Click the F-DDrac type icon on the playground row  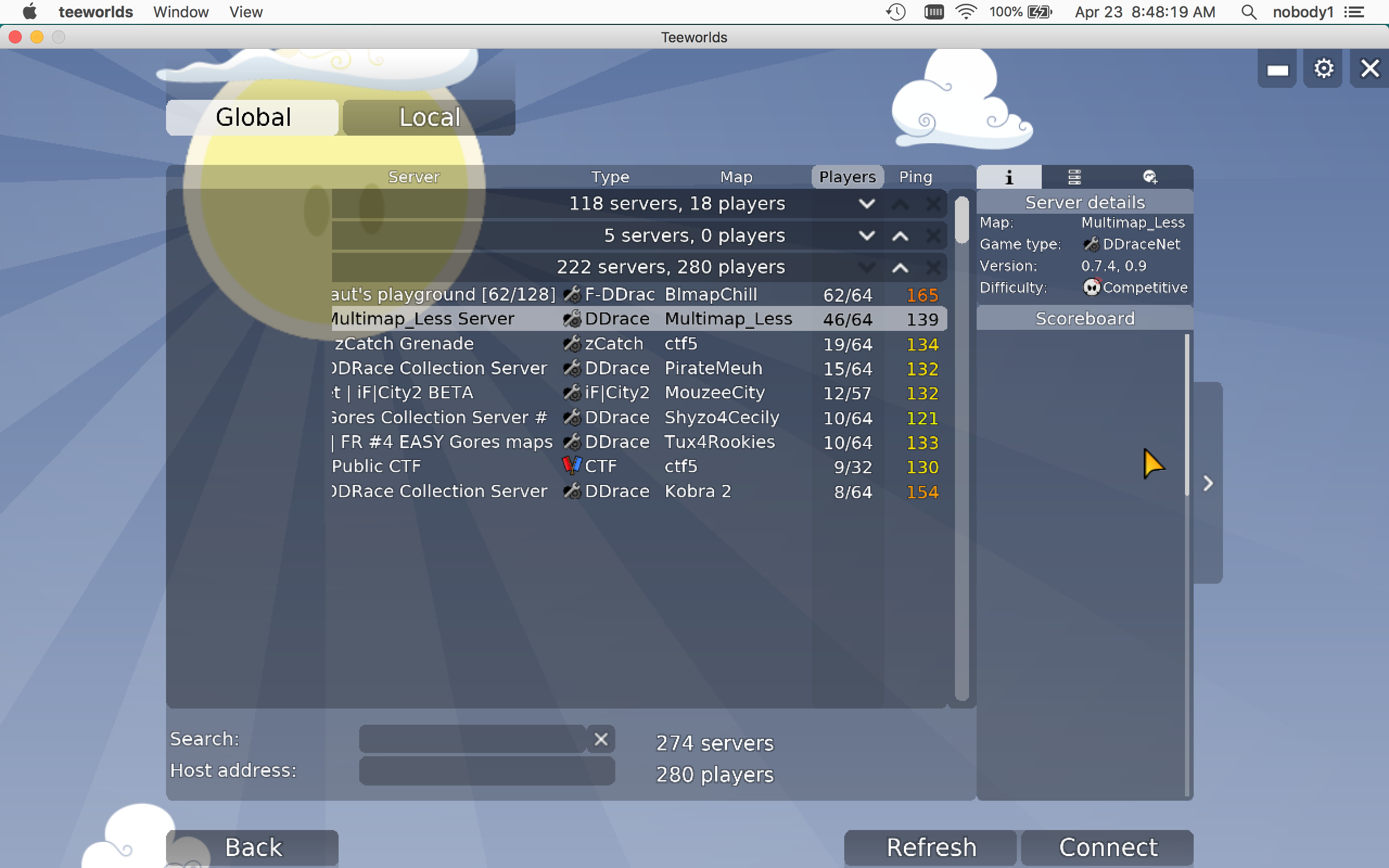point(572,295)
